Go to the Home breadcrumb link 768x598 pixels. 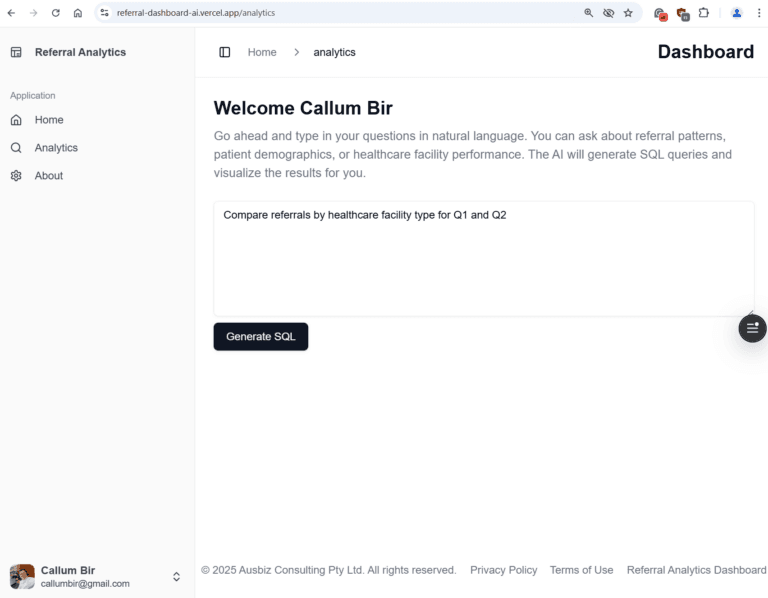262,52
